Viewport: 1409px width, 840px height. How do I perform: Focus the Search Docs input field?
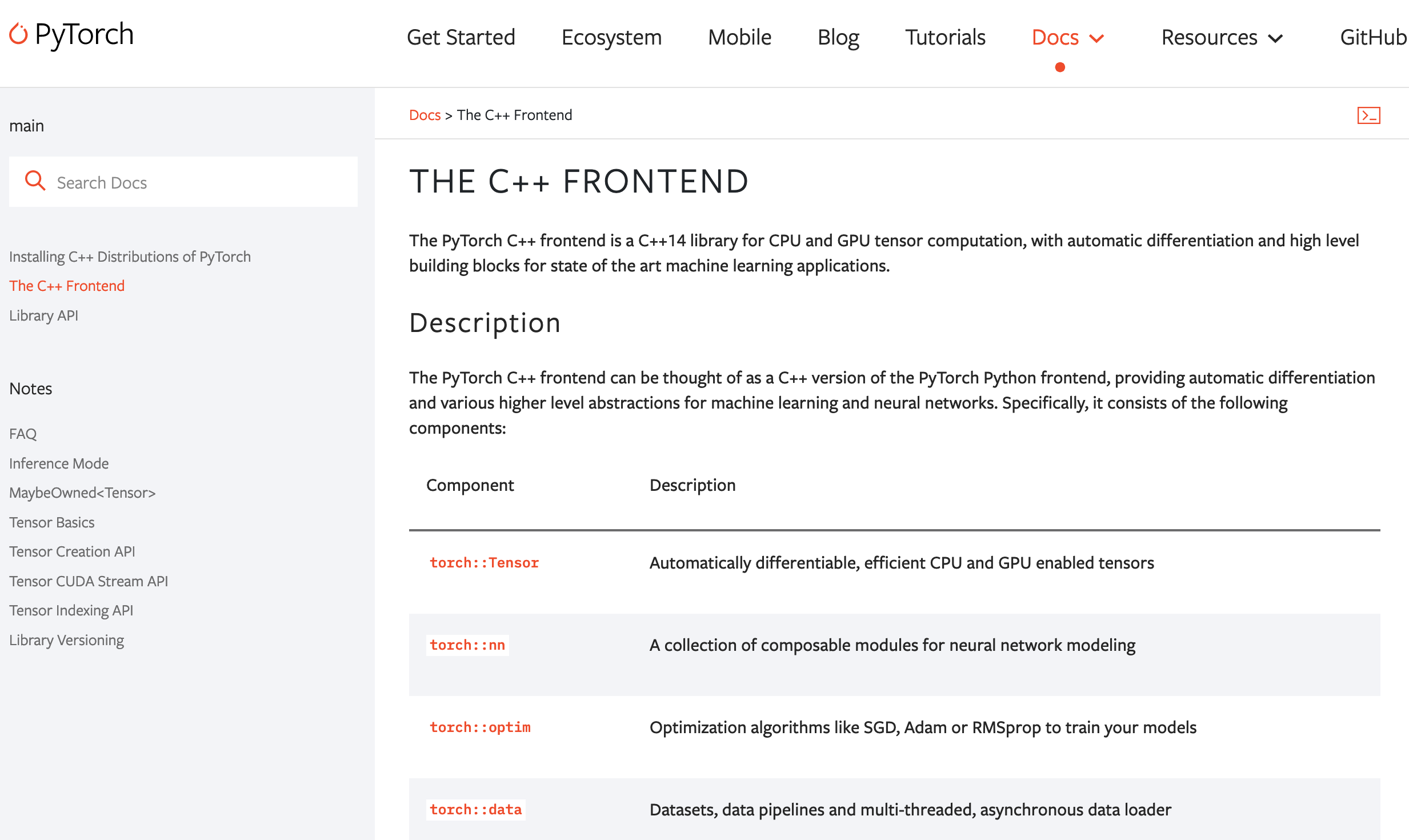click(194, 182)
